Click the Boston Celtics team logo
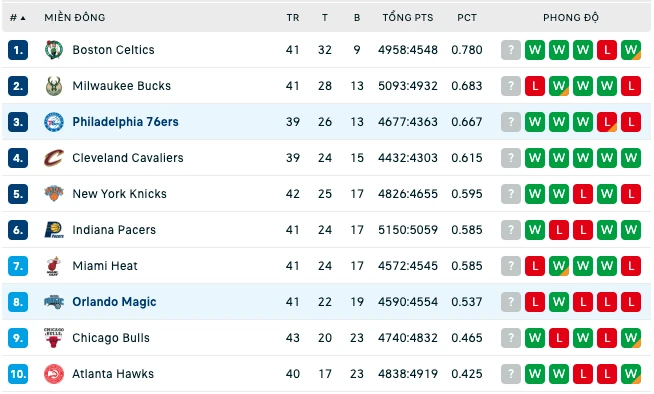This screenshot has width=654, height=394. [x=54, y=50]
